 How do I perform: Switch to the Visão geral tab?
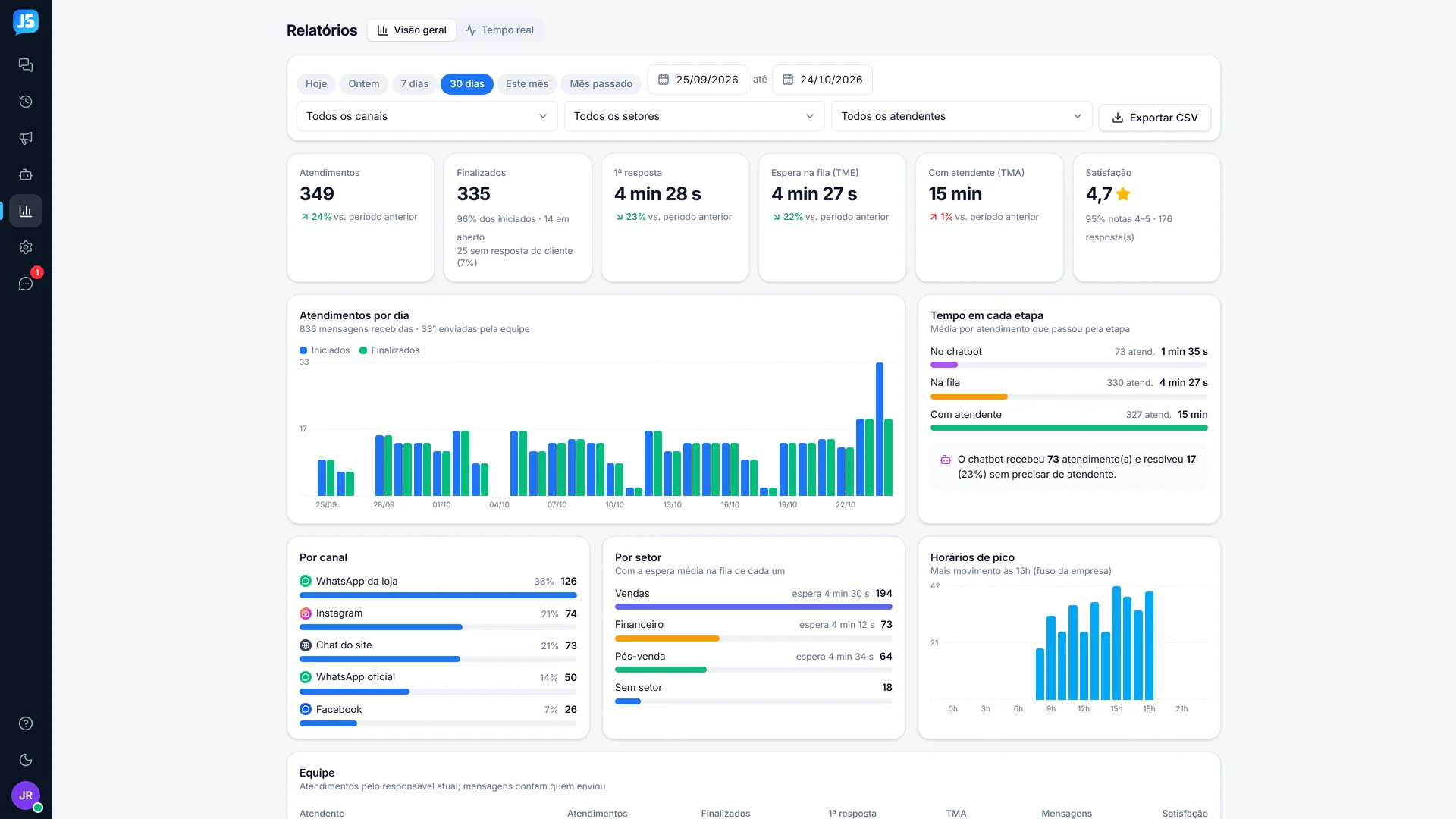412,30
